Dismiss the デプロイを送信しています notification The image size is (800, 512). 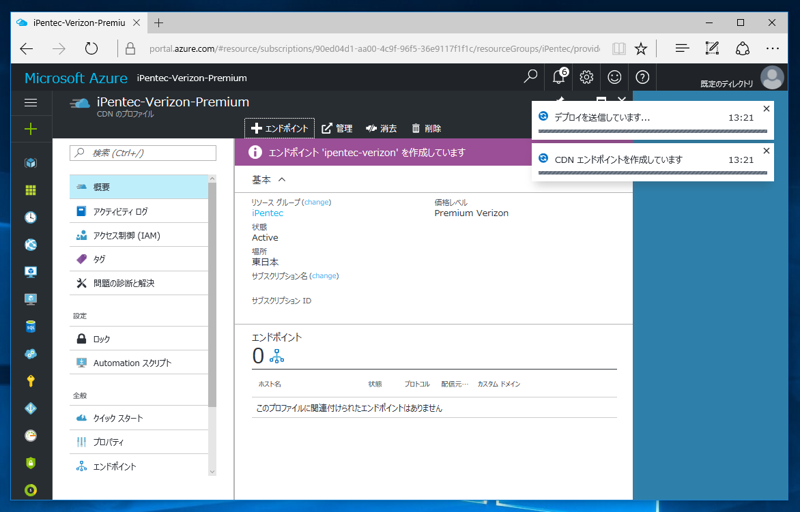[x=766, y=109]
